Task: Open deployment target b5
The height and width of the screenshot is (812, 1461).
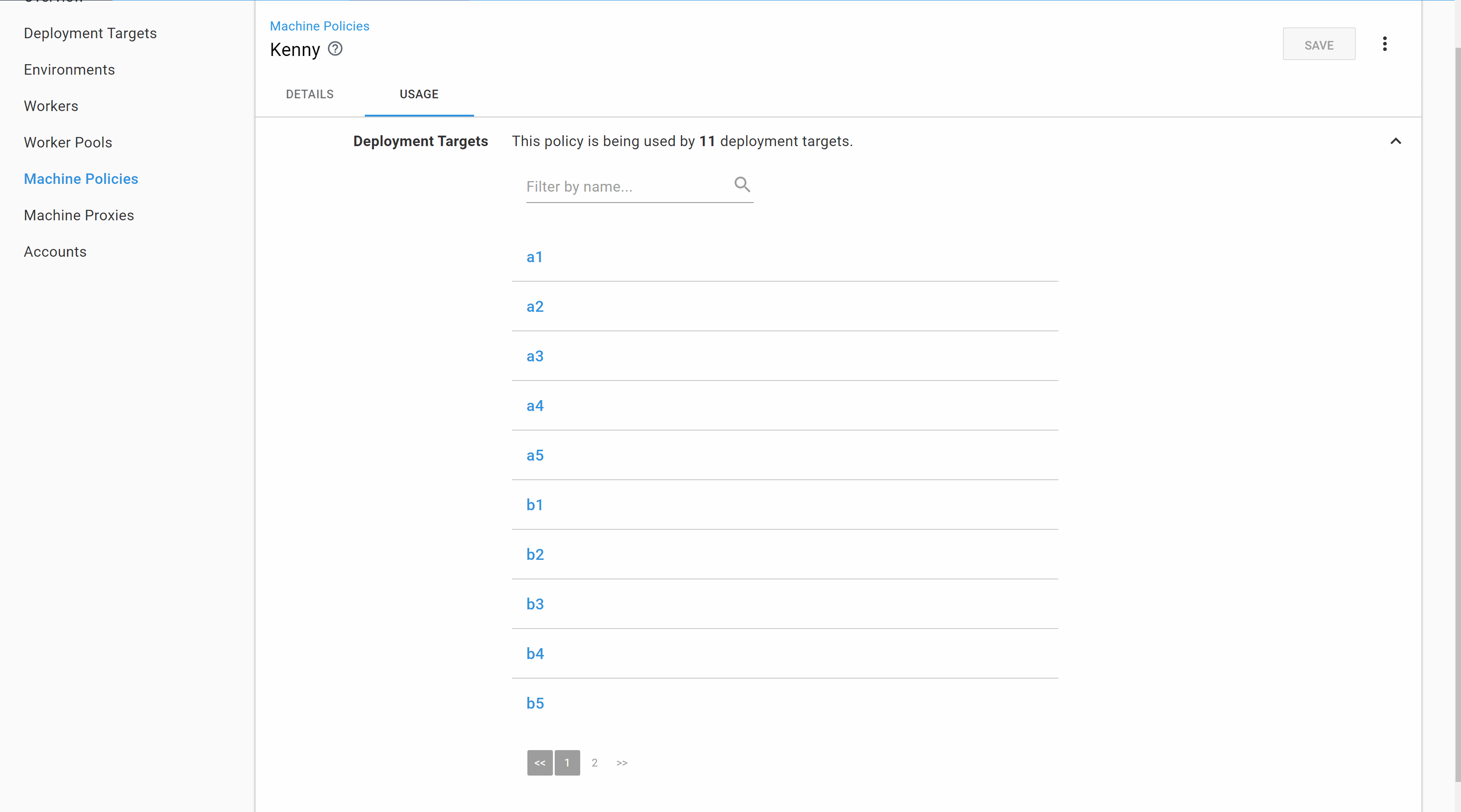Action: click(x=535, y=703)
